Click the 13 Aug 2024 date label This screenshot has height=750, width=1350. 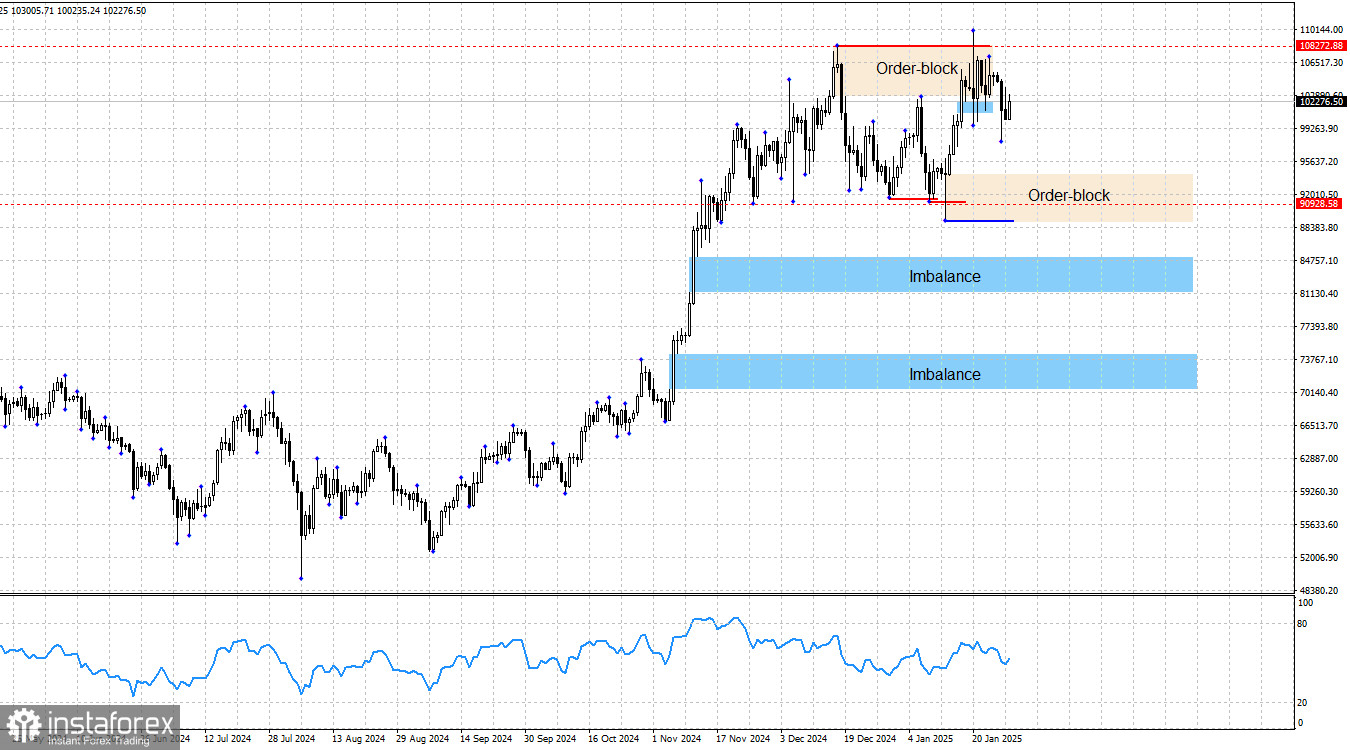pos(357,739)
